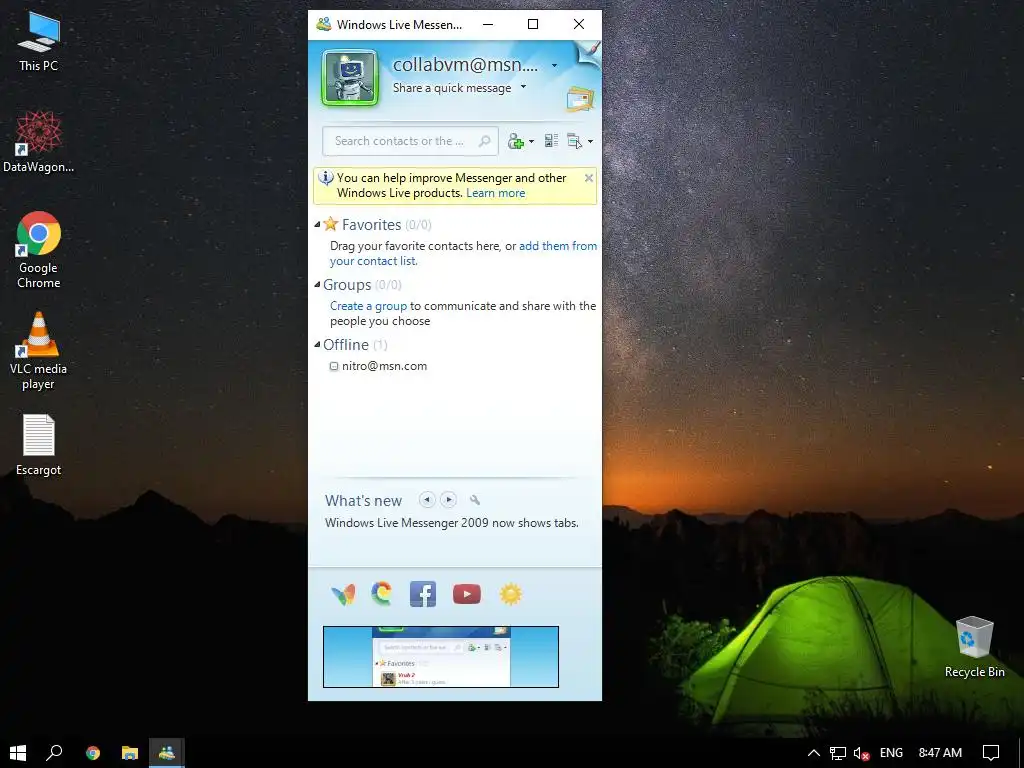Click the taskbar search icon
The height and width of the screenshot is (768, 1024).
click(x=54, y=752)
